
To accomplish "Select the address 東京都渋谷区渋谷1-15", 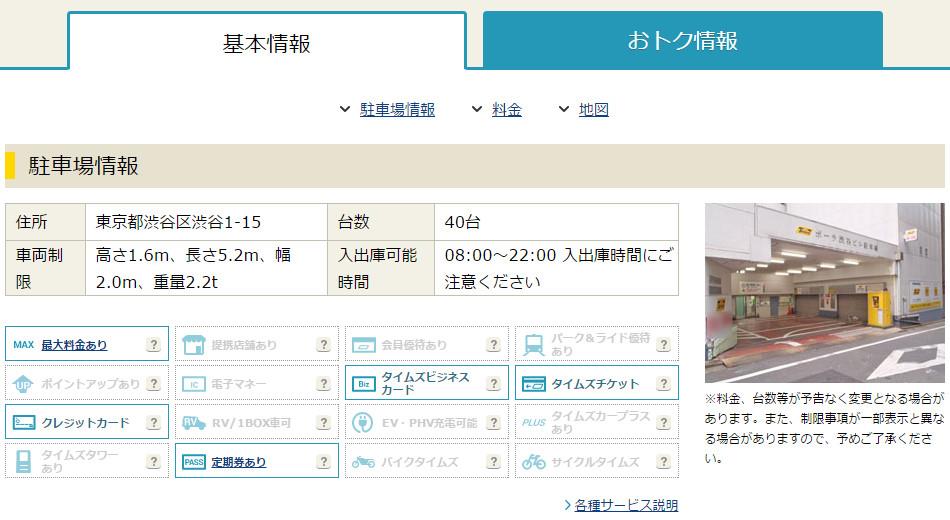I will (x=178, y=222).
